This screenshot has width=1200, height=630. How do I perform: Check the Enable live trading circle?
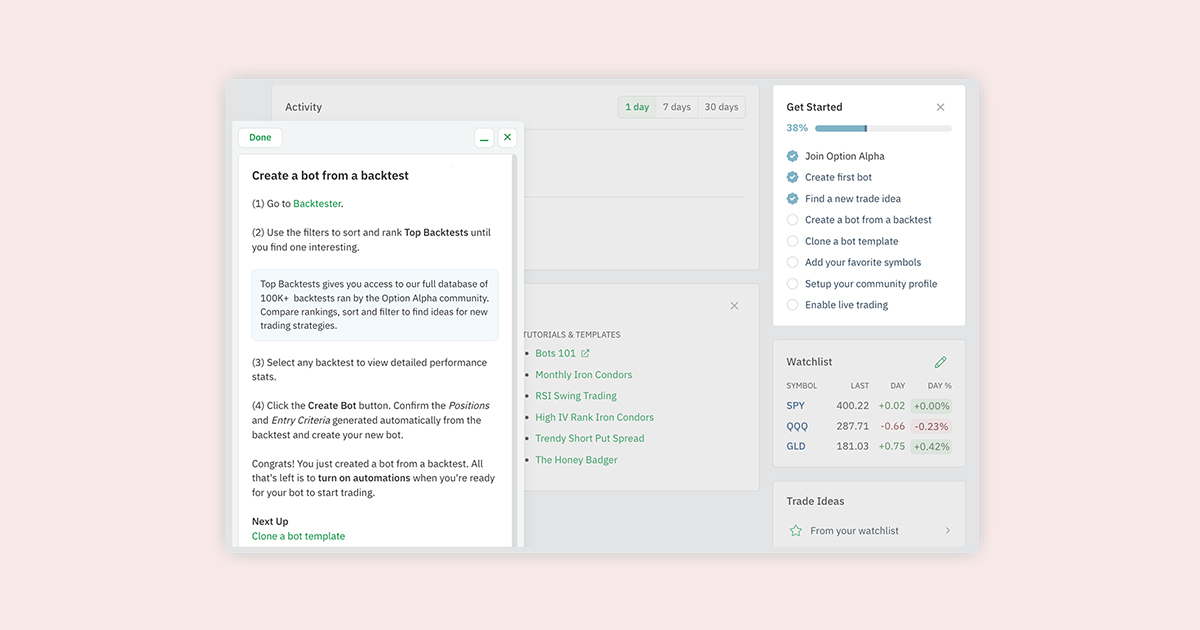(793, 304)
